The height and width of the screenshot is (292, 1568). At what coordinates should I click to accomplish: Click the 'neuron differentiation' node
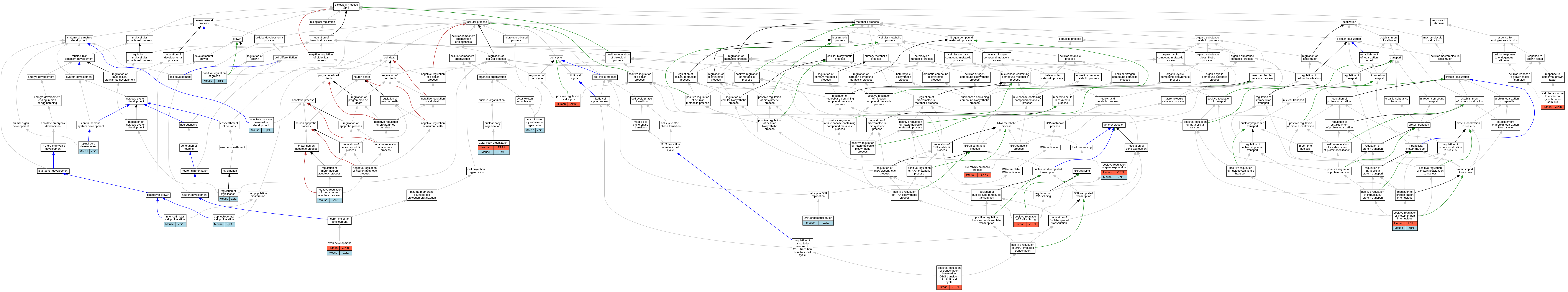(195, 171)
